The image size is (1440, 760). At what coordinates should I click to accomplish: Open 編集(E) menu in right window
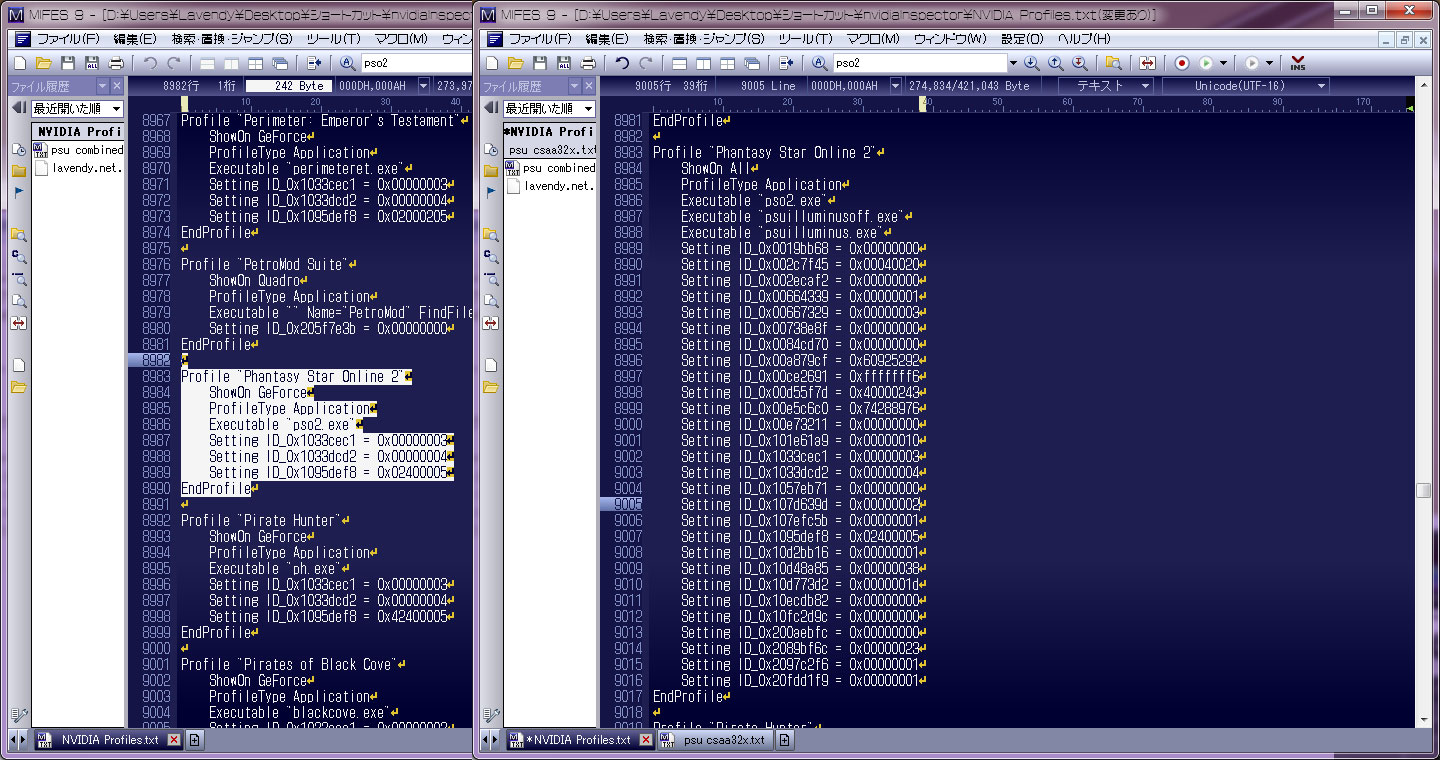click(607, 39)
